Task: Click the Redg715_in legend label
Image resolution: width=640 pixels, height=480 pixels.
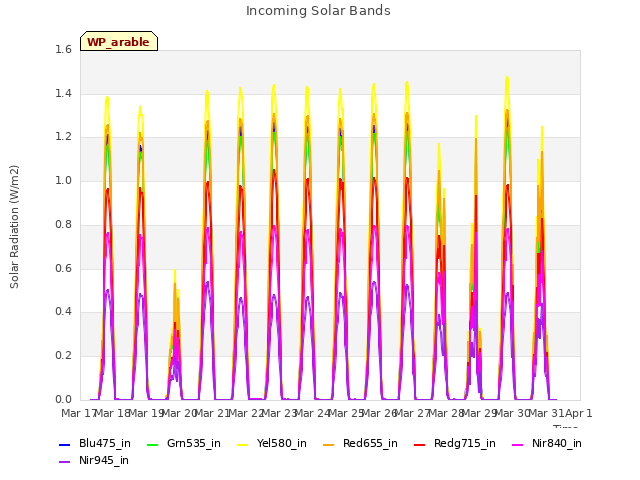Action: tap(465, 443)
